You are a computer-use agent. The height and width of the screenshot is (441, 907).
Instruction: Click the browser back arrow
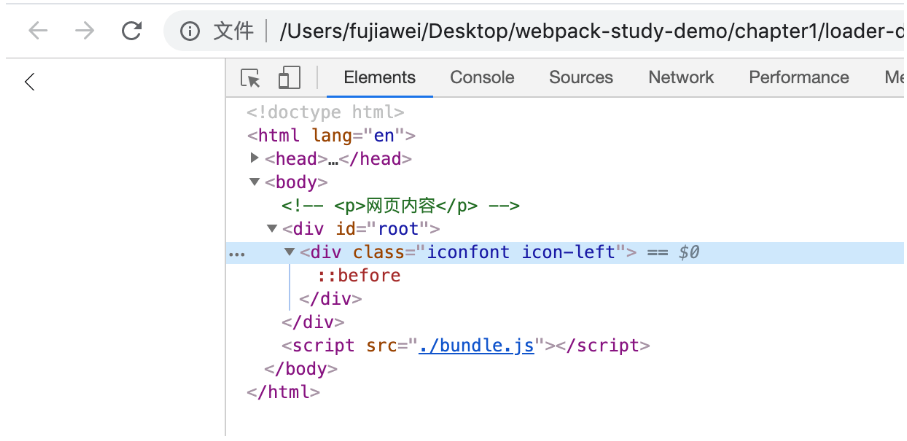point(38,31)
